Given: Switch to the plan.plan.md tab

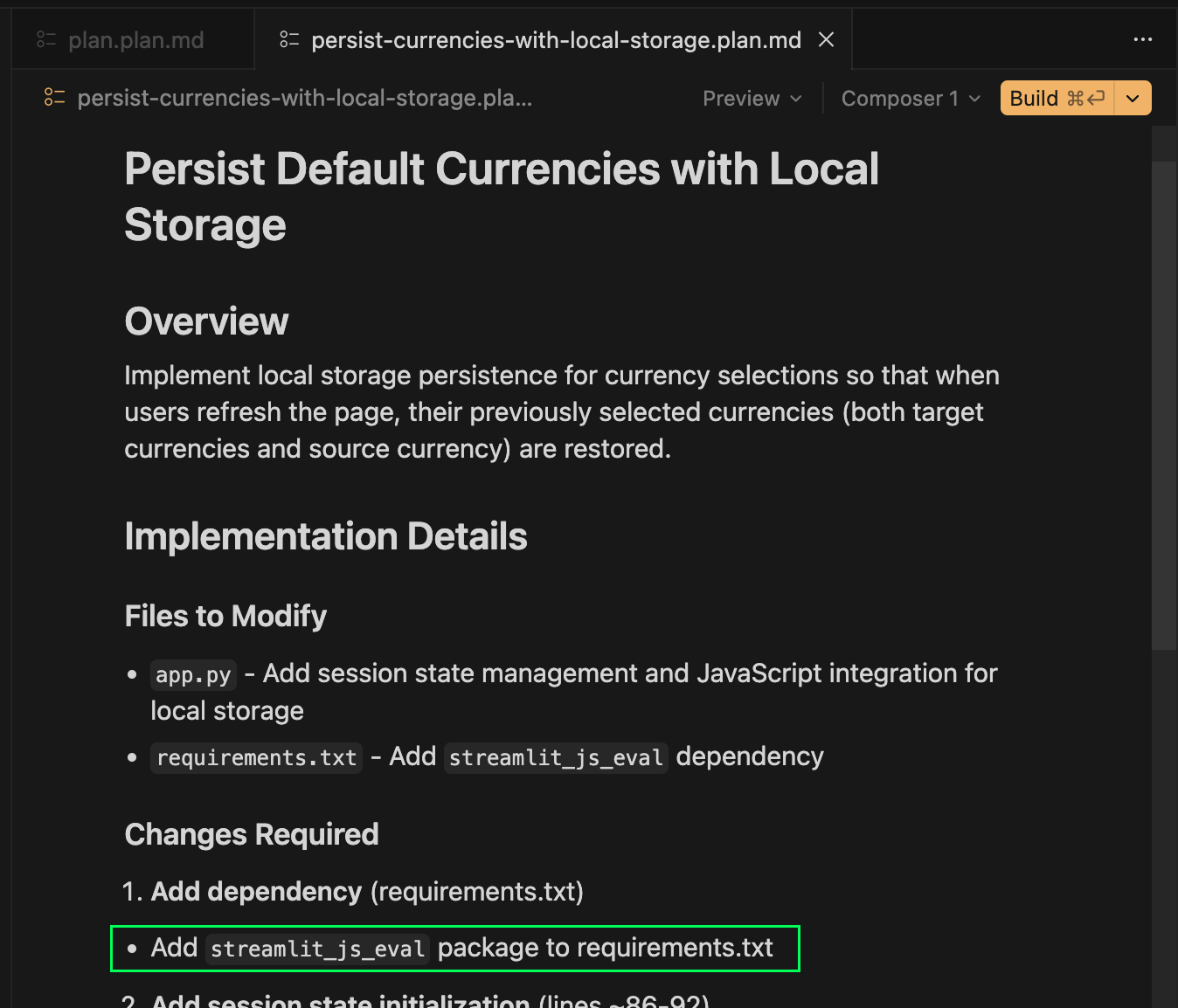Looking at the screenshot, I should (x=135, y=40).
